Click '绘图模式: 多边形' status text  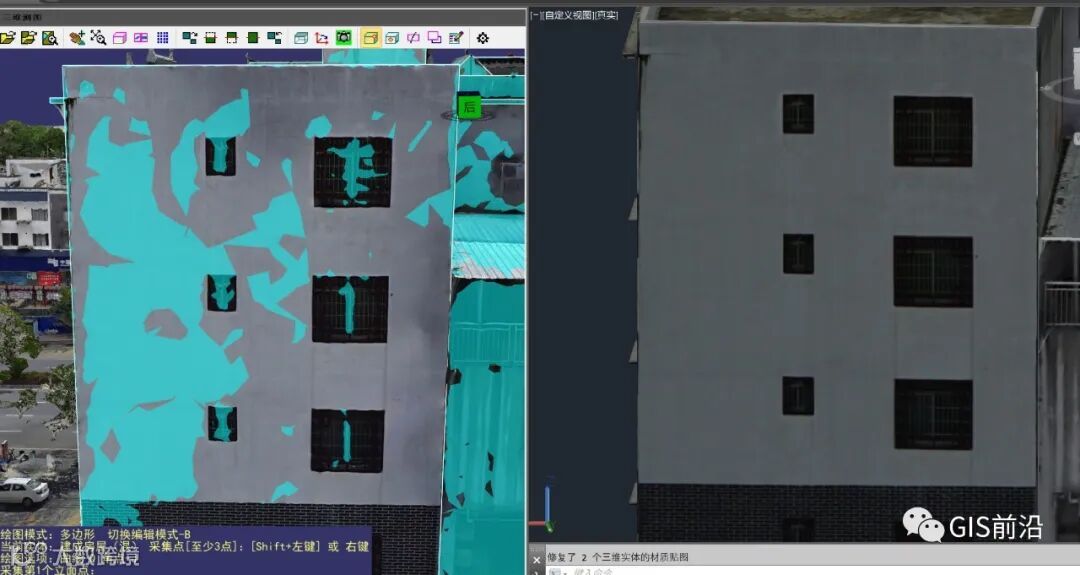pyautogui.click(x=47, y=534)
